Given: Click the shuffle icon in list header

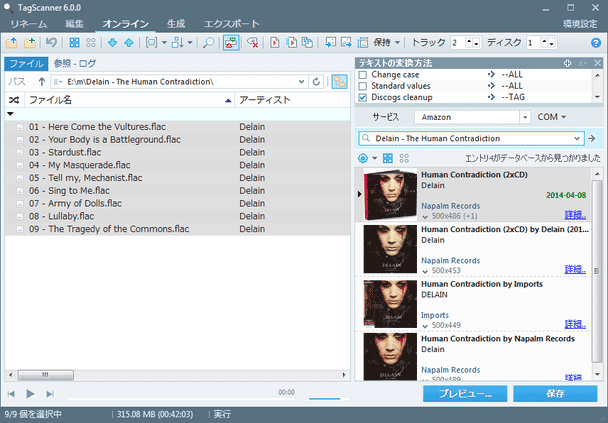Looking at the screenshot, I should coord(14,100).
